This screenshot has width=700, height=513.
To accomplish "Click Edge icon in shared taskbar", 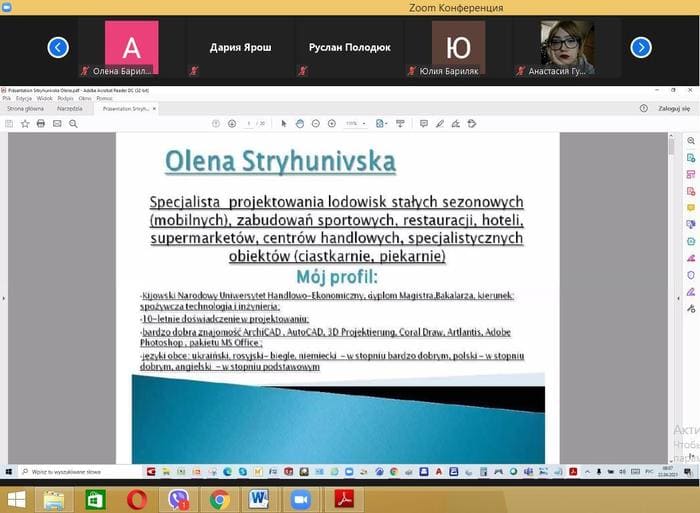I will pos(227,471).
